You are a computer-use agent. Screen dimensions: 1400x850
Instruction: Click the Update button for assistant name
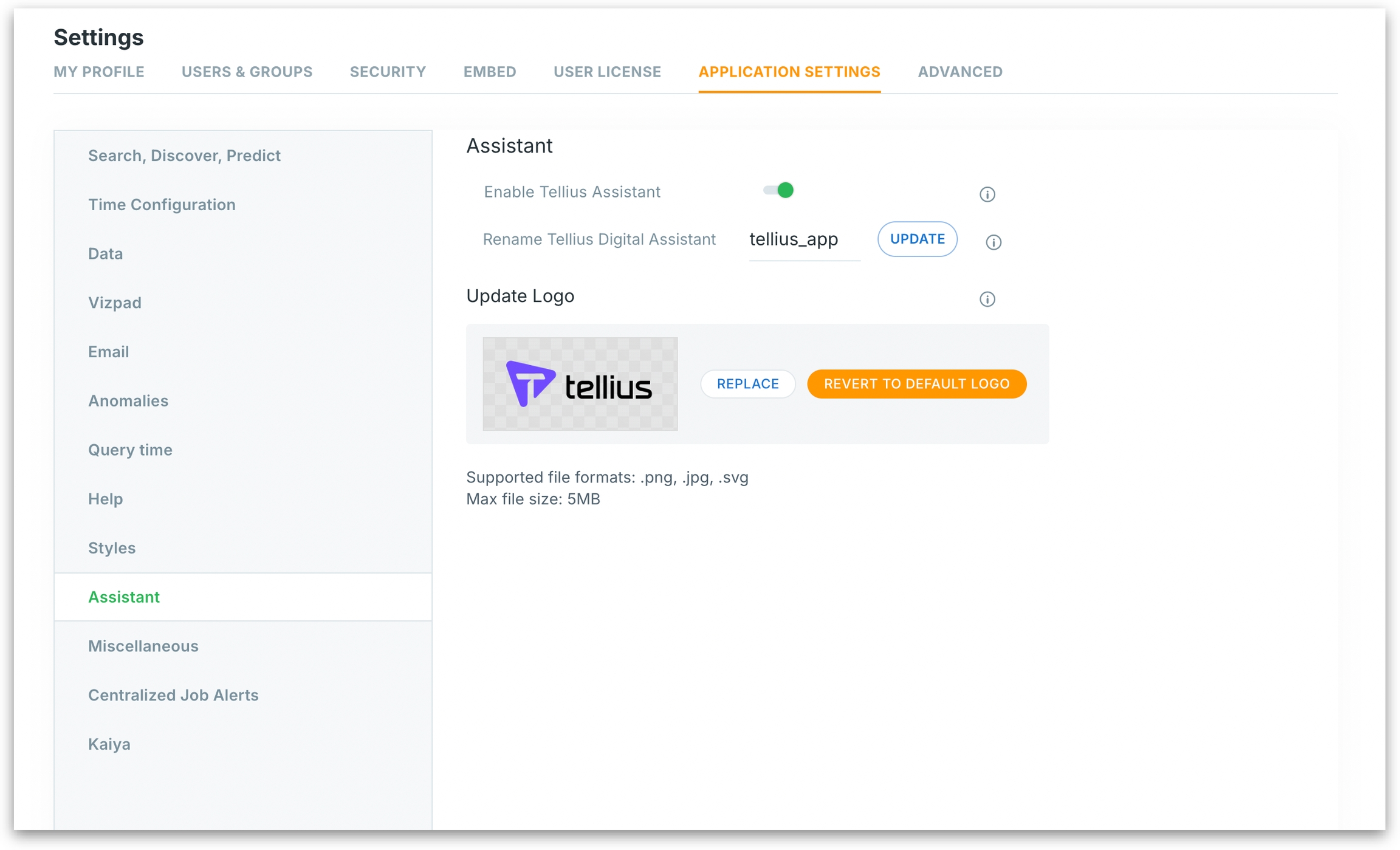917,239
